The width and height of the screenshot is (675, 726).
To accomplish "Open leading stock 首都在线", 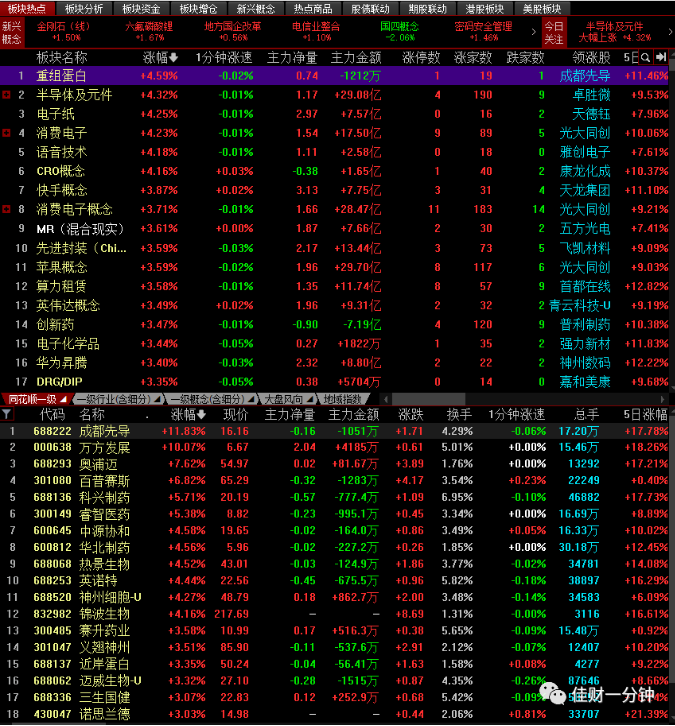I will pos(585,286).
